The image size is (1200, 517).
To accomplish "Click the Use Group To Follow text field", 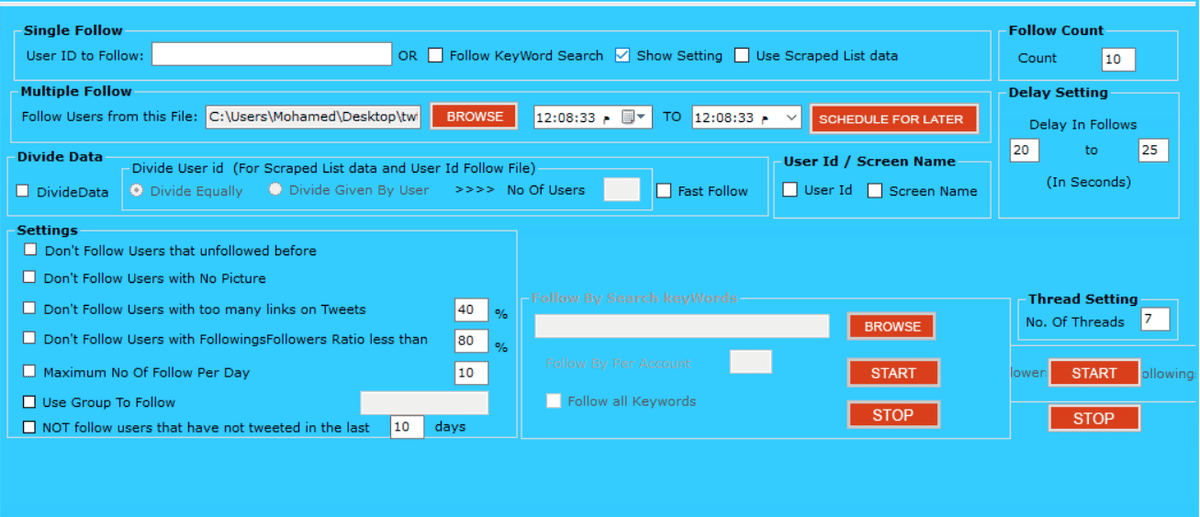I will pyautogui.click(x=424, y=403).
